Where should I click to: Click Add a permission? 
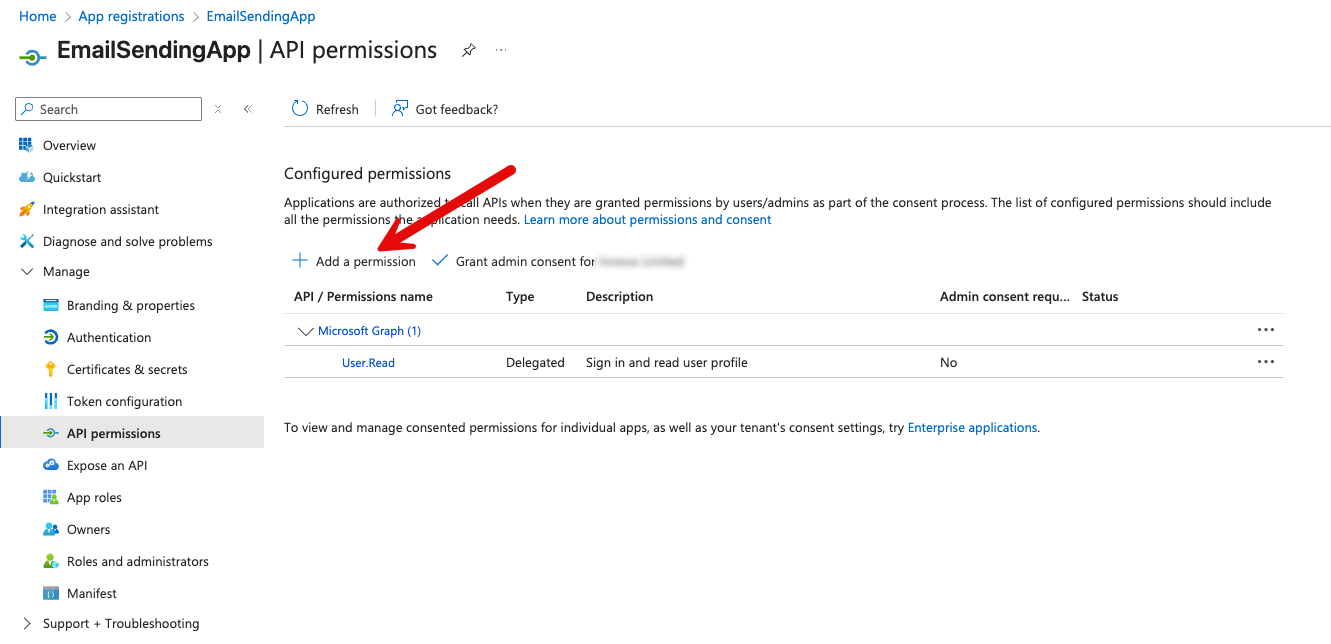[x=354, y=260]
